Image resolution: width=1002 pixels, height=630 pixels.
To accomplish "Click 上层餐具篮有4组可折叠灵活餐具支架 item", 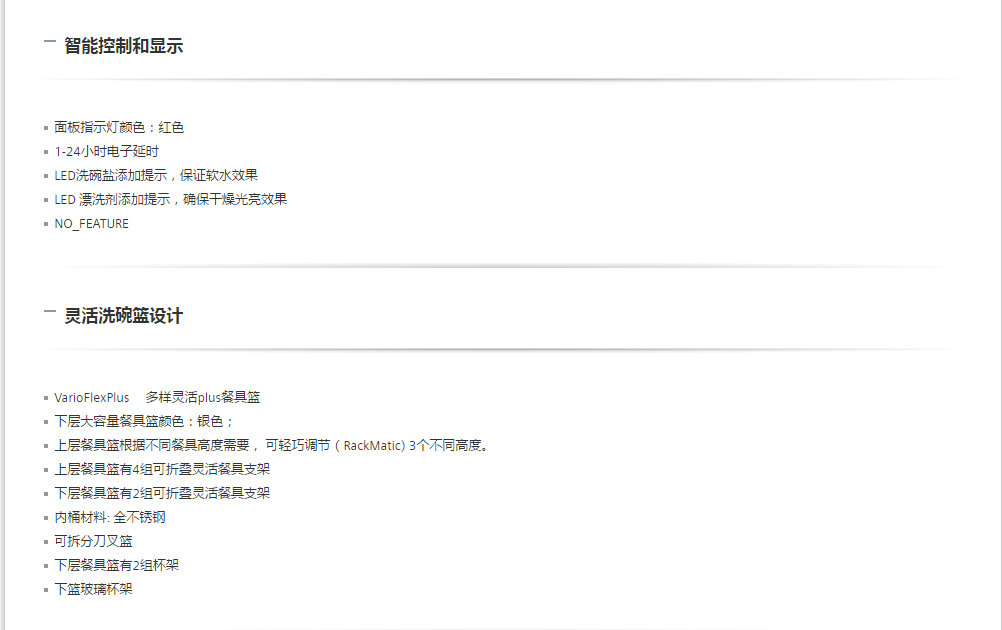I will (x=162, y=470).
